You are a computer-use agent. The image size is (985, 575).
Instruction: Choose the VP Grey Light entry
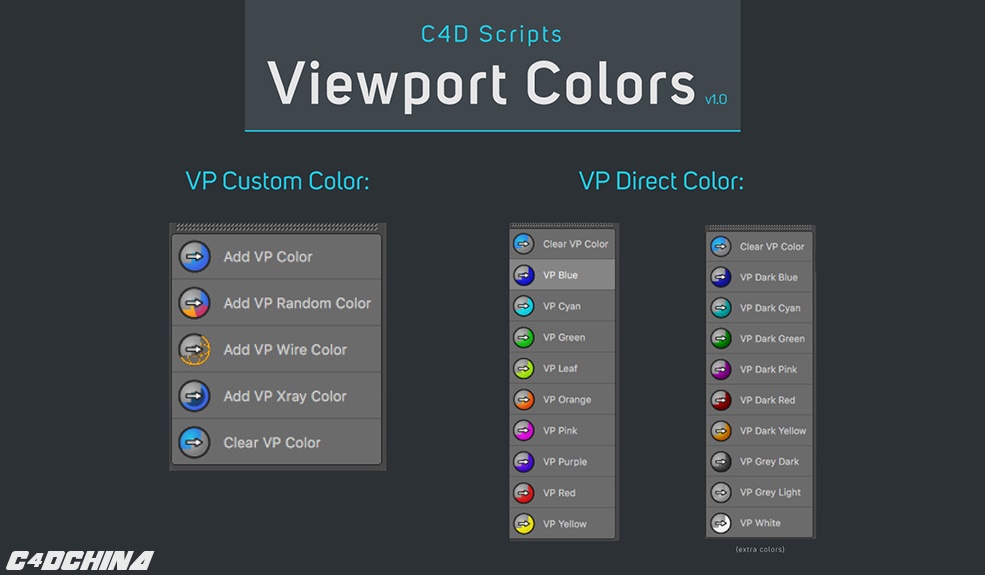pyautogui.click(x=759, y=493)
